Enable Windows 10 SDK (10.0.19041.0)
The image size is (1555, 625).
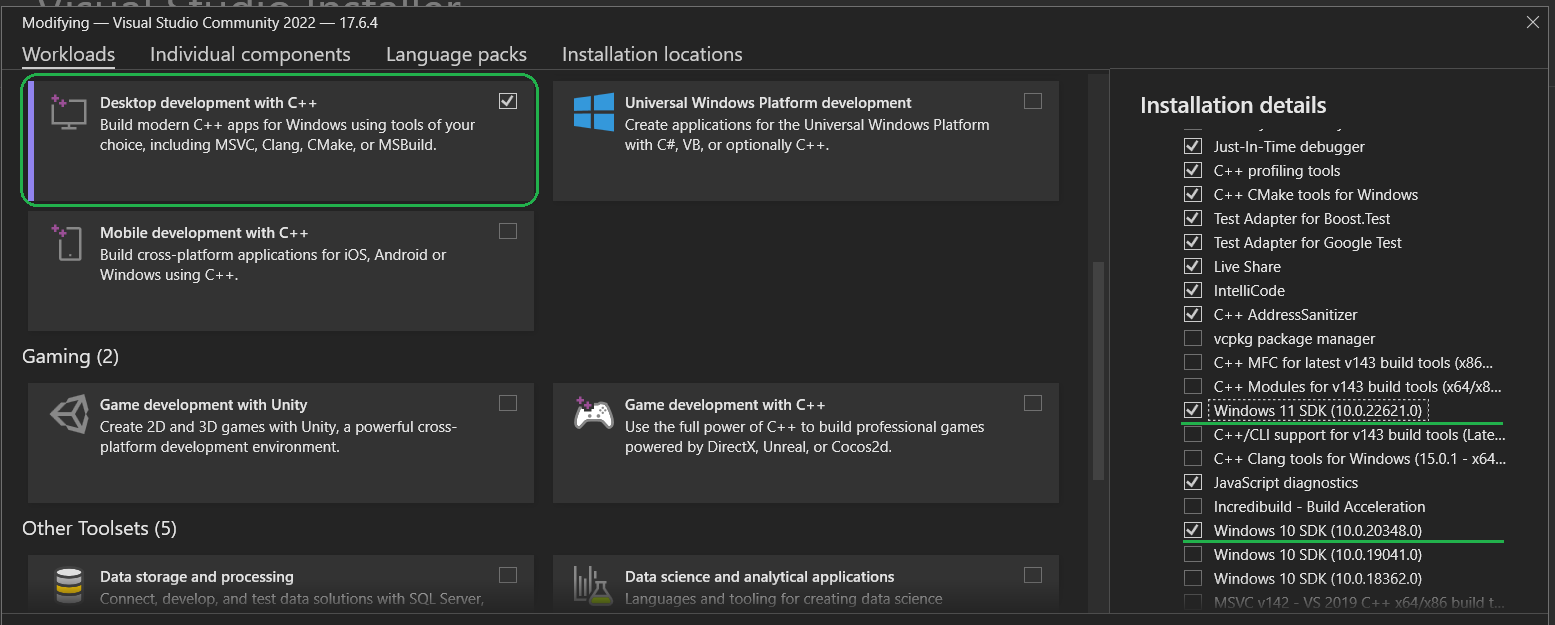click(x=1192, y=554)
